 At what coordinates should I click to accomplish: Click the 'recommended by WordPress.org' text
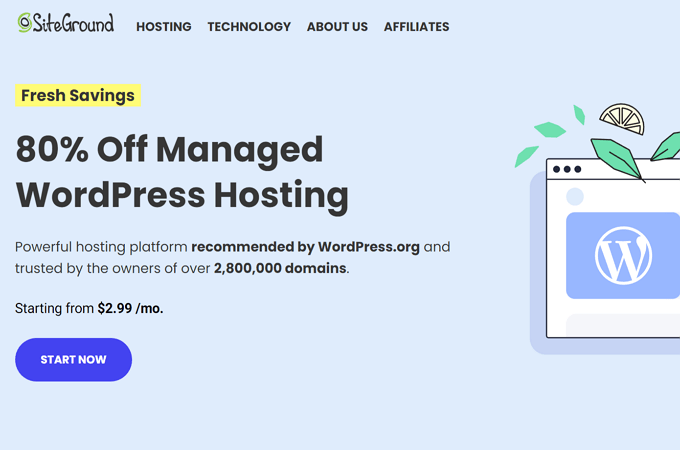pos(305,247)
